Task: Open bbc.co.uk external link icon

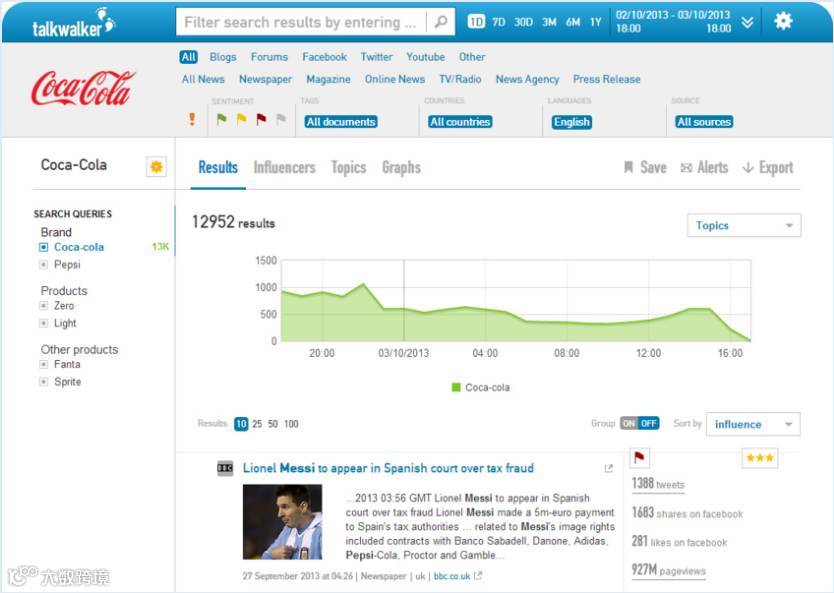Action: click(x=478, y=575)
